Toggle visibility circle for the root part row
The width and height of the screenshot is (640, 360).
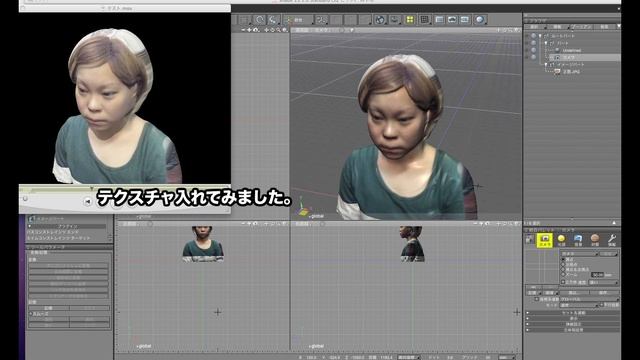533,36
